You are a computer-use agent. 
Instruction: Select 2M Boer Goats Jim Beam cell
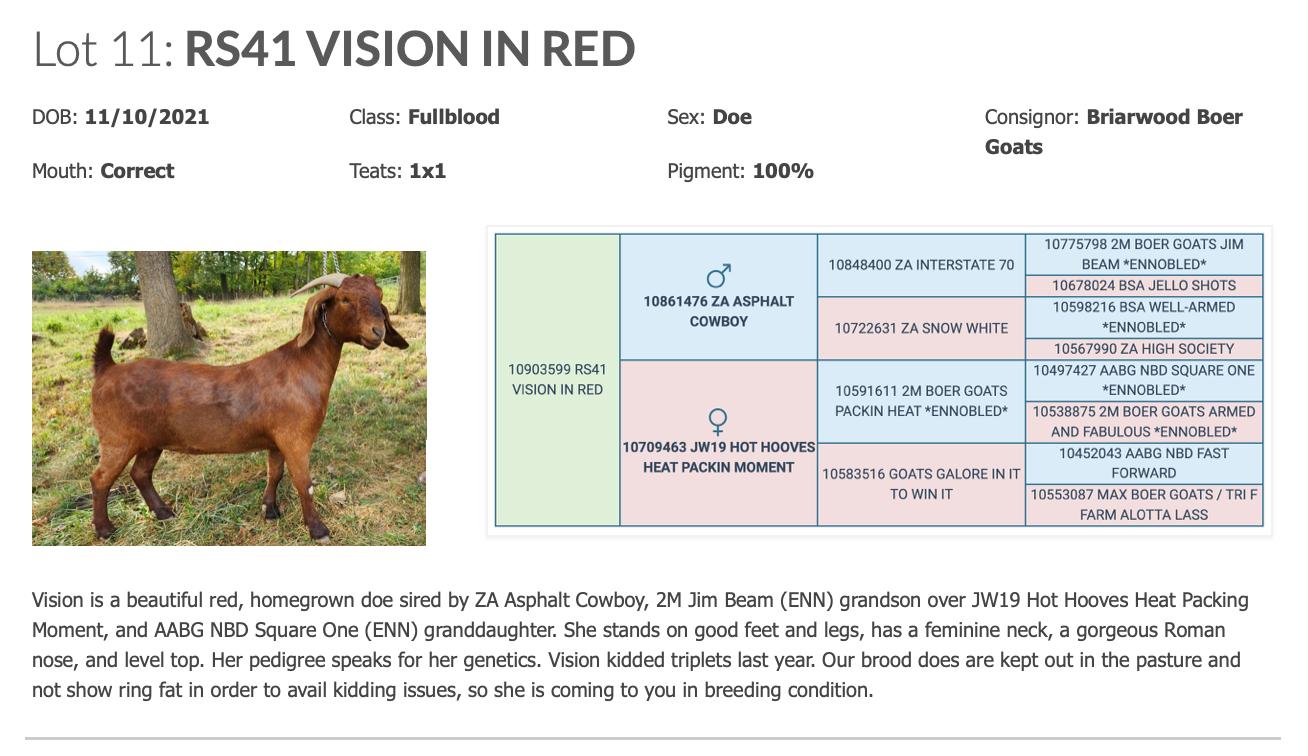[x=1144, y=254]
